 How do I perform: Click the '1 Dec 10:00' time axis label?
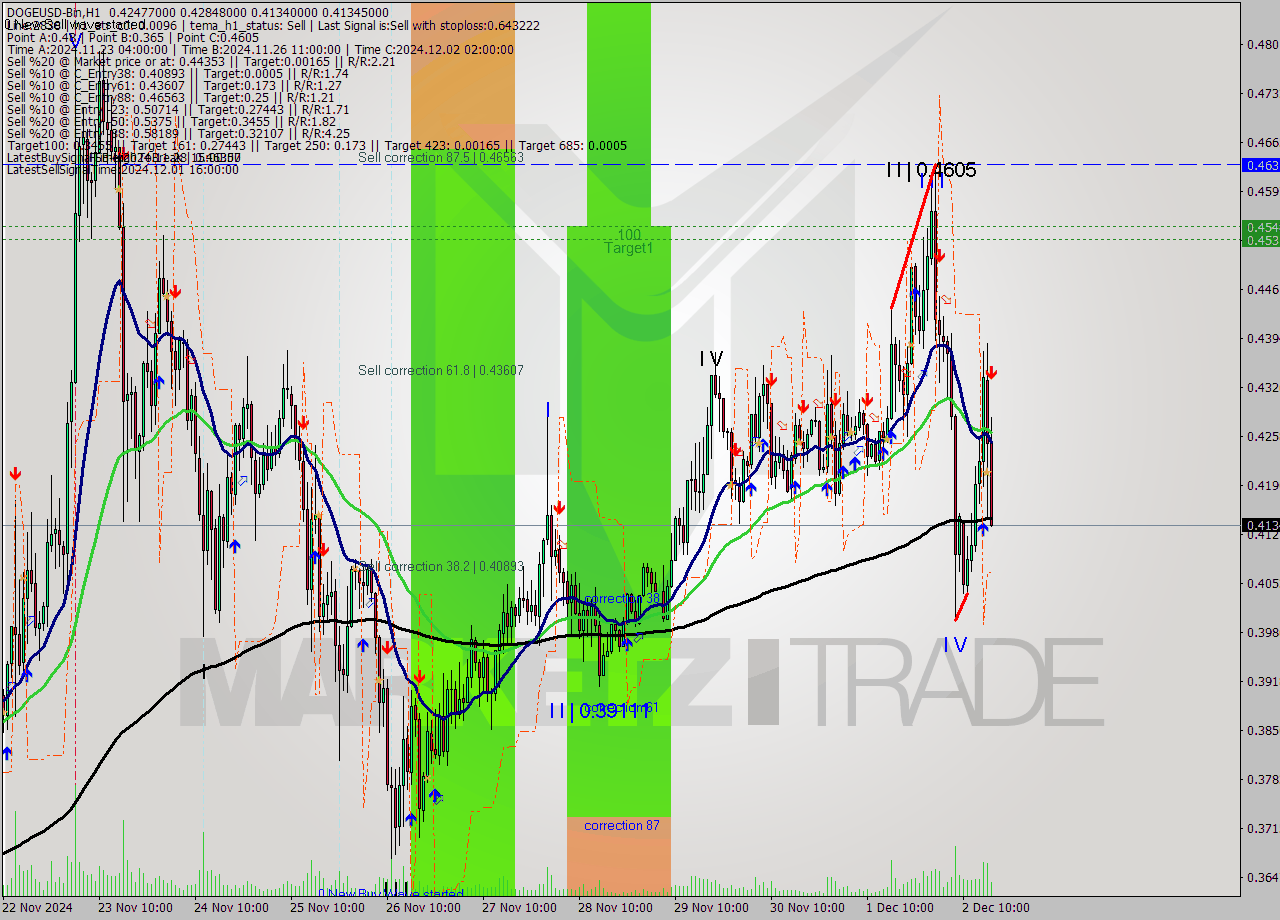pyautogui.click(x=900, y=908)
